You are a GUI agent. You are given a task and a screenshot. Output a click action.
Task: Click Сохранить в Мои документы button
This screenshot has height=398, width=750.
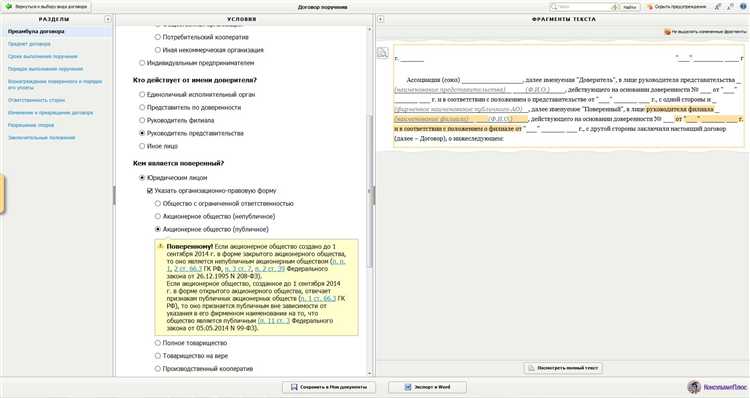[x=329, y=387]
